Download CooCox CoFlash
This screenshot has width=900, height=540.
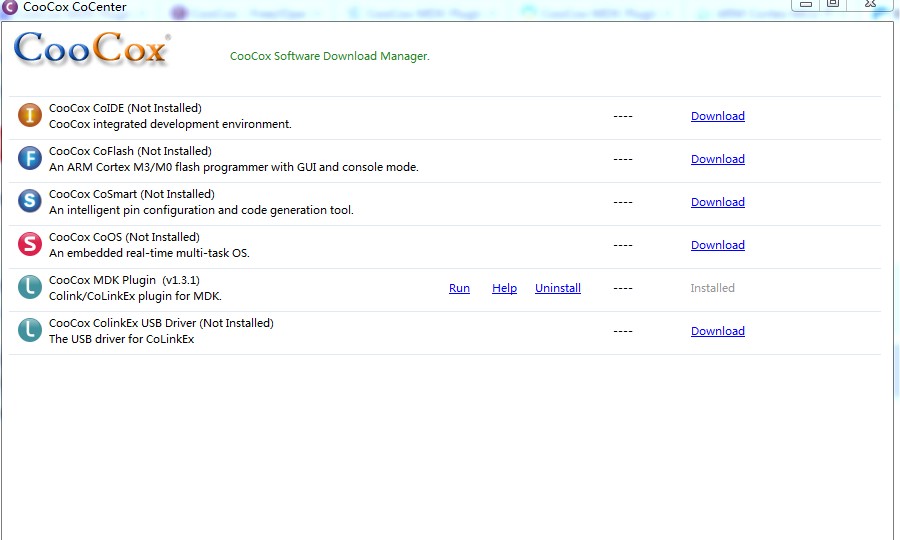pyautogui.click(x=717, y=159)
